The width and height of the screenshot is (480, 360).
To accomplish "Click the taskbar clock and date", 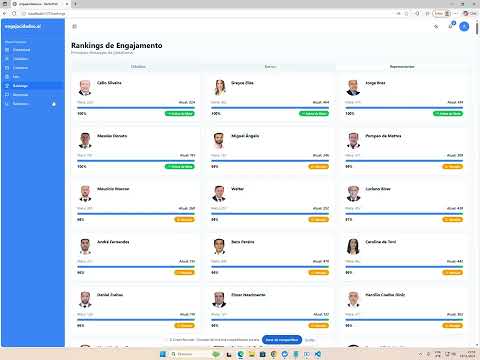I will [x=467, y=354].
